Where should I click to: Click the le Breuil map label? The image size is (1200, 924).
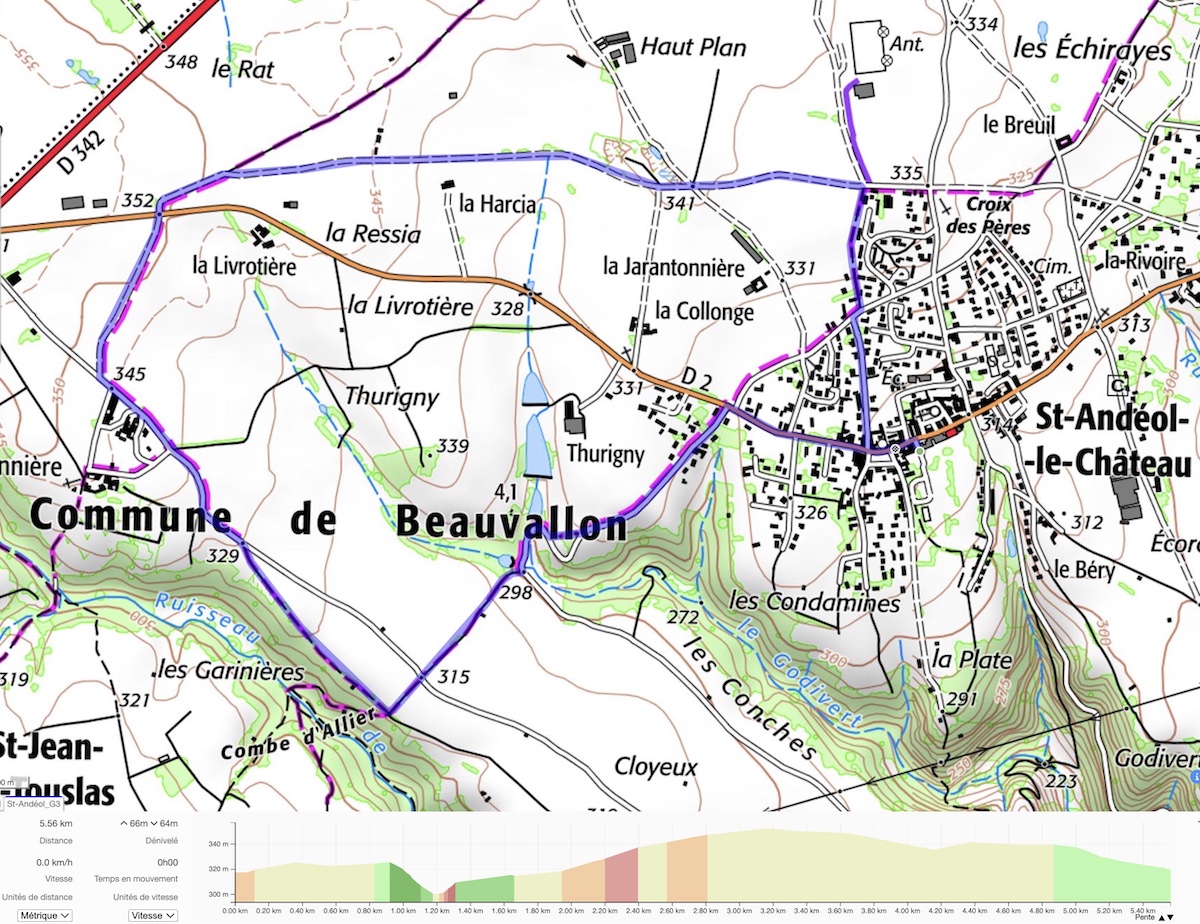(x=1019, y=125)
